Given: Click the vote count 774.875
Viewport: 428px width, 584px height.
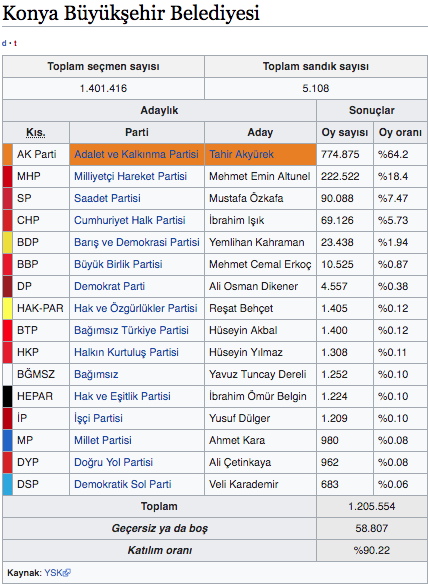Looking at the screenshot, I should (x=340, y=154).
